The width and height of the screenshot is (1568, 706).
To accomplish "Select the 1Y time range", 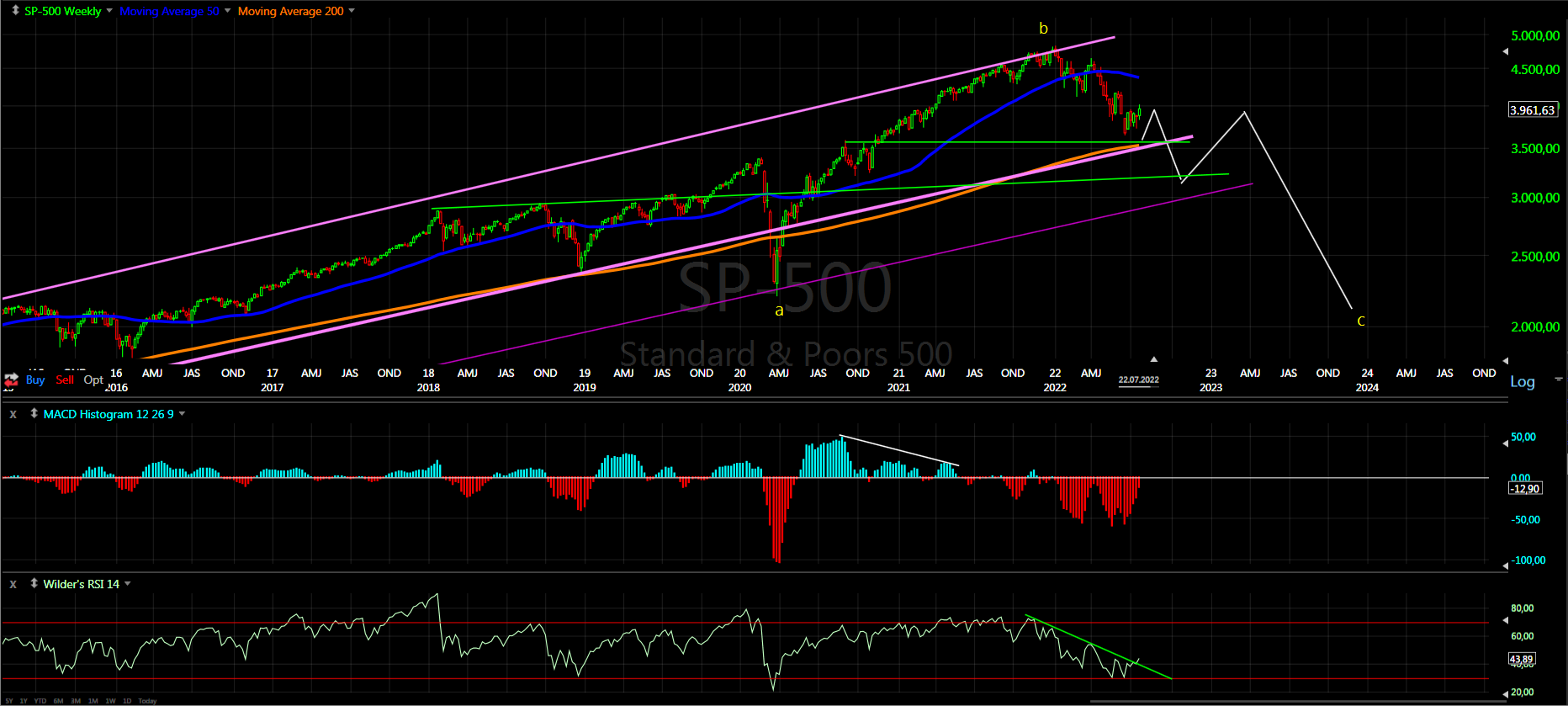I will [24, 701].
